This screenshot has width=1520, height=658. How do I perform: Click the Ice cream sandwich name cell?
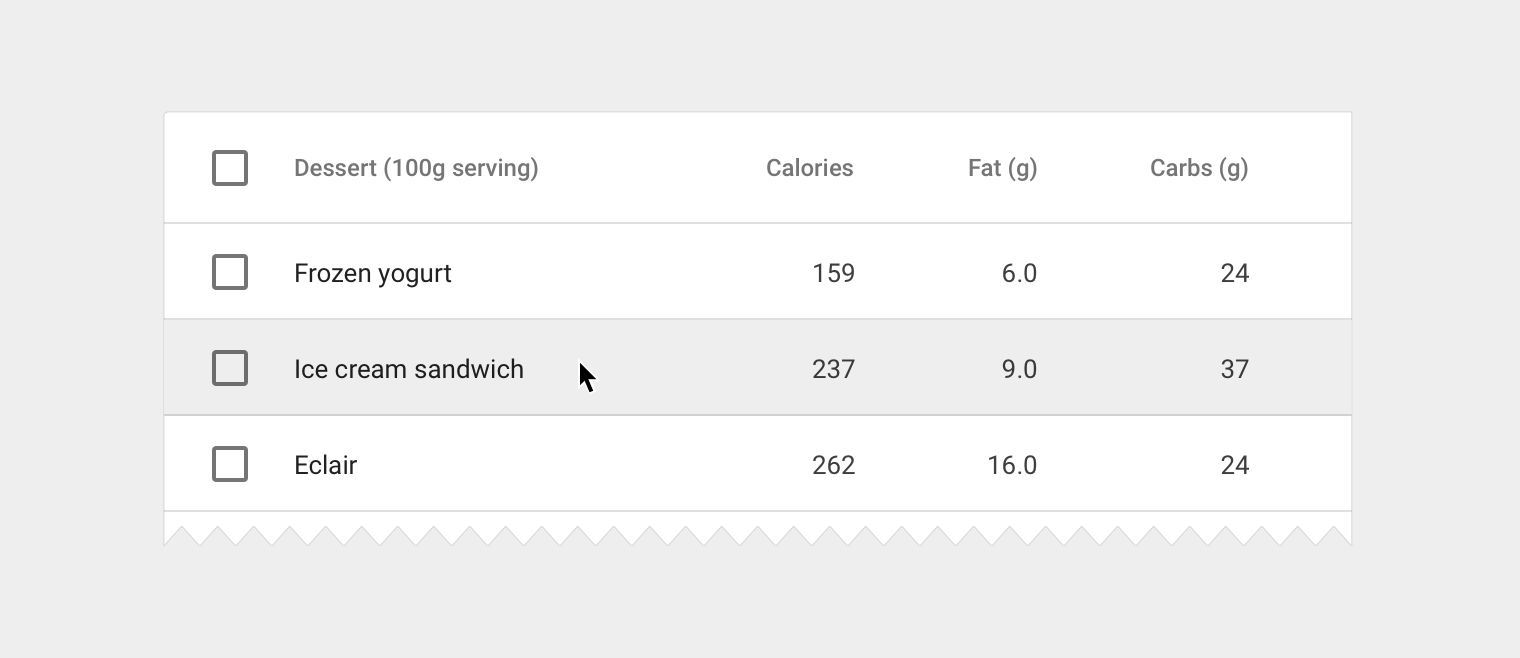(x=409, y=369)
